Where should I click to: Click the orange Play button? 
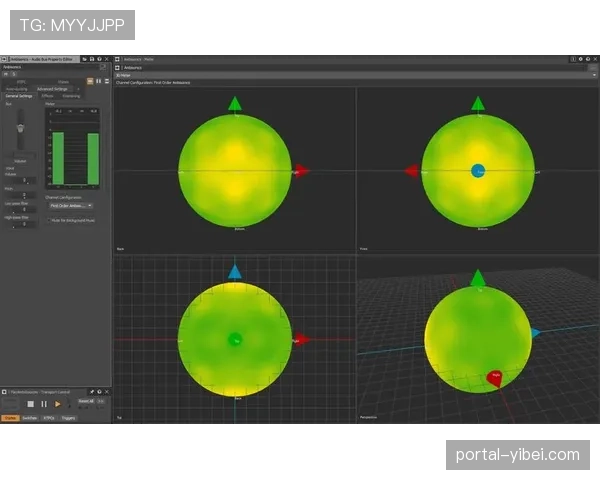pos(58,403)
